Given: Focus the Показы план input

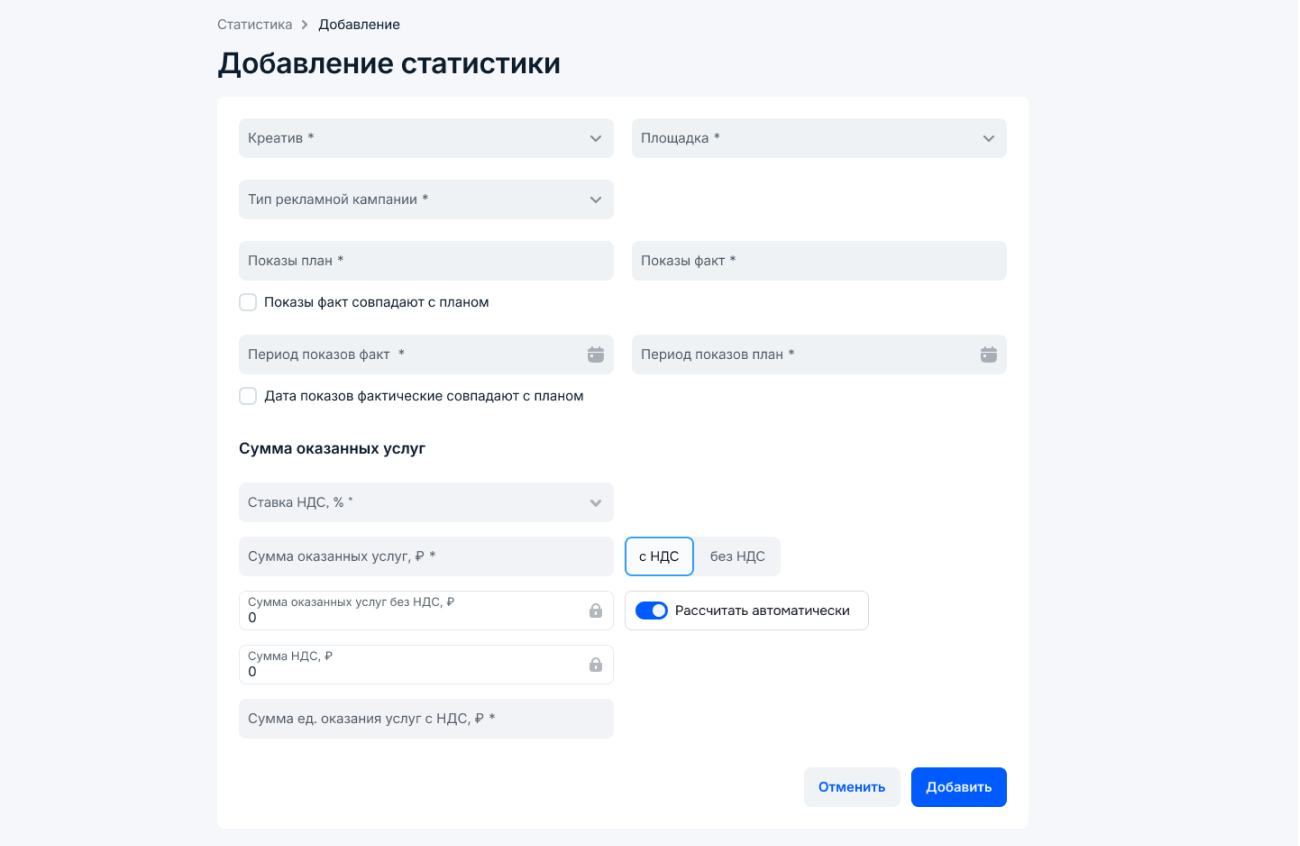Looking at the screenshot, I should point(426,260).
